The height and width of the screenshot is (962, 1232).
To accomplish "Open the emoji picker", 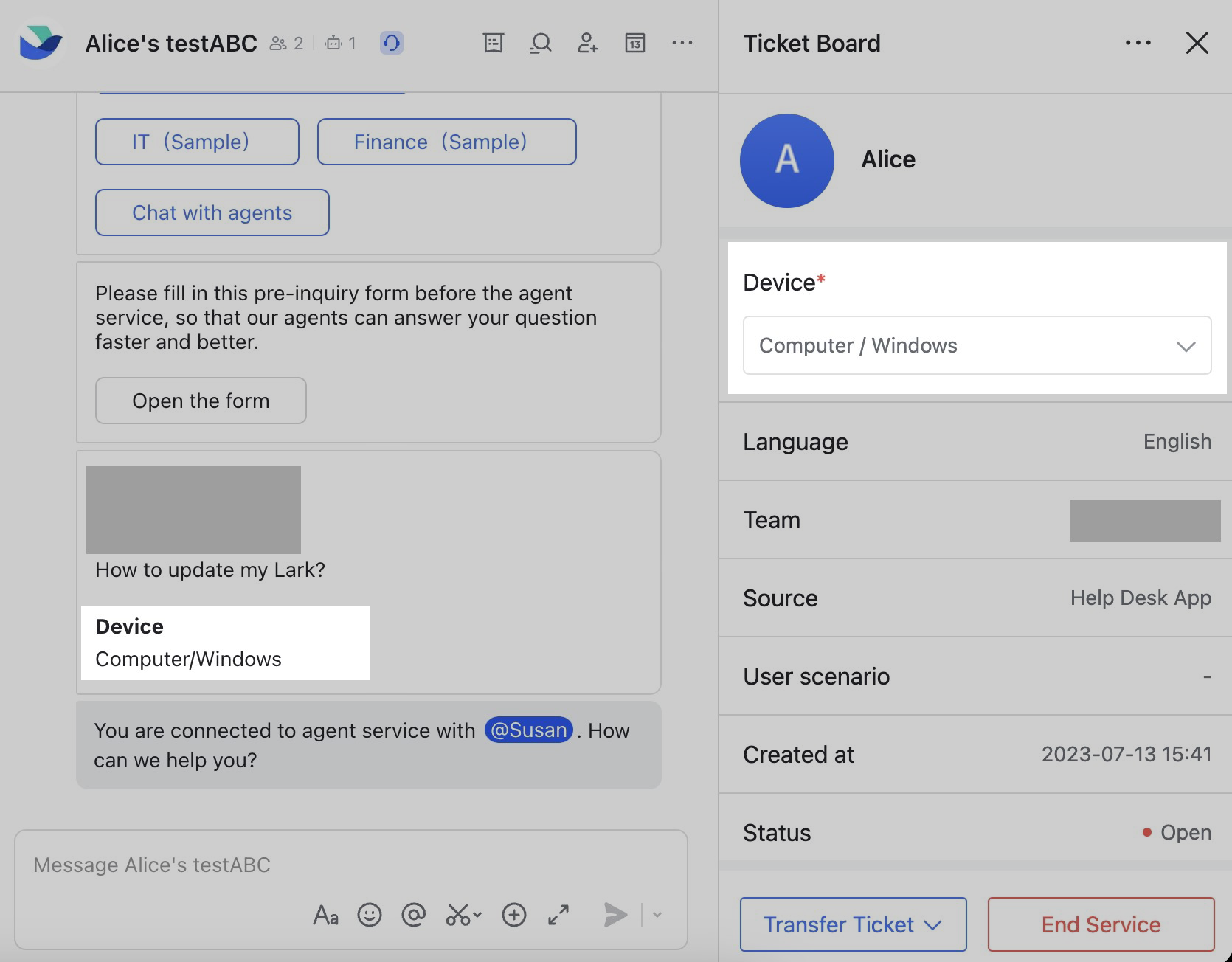I will [x=370, y=915].
